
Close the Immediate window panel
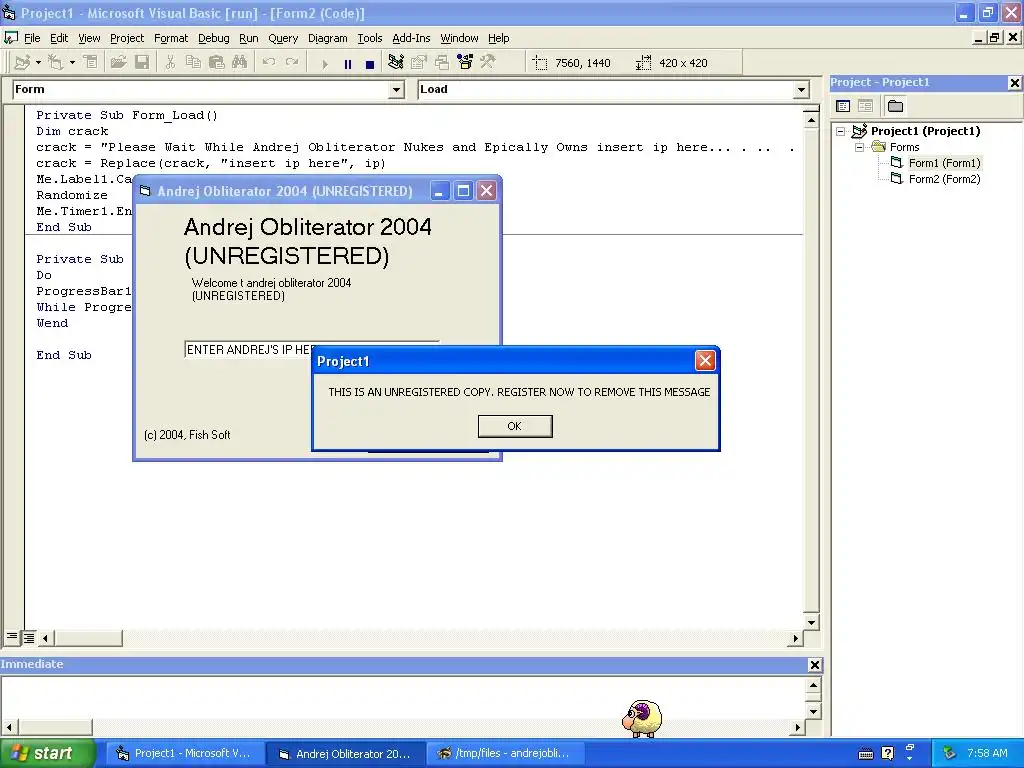click(x=814, y=665)
